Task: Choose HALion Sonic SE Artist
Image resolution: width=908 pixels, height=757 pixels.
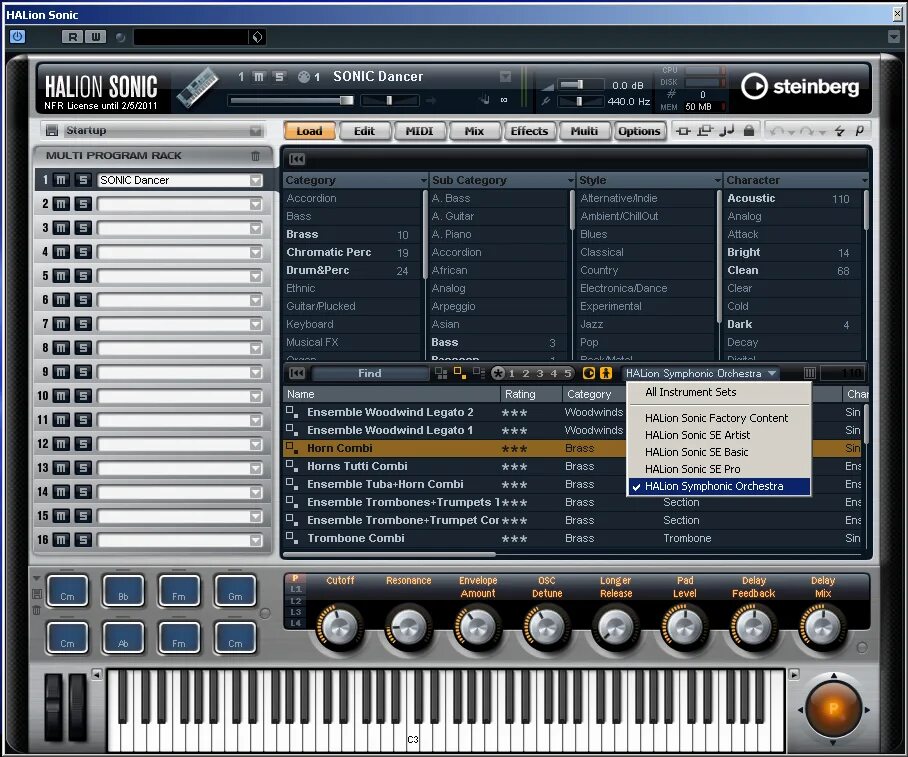Action: [x=719, y=435]
